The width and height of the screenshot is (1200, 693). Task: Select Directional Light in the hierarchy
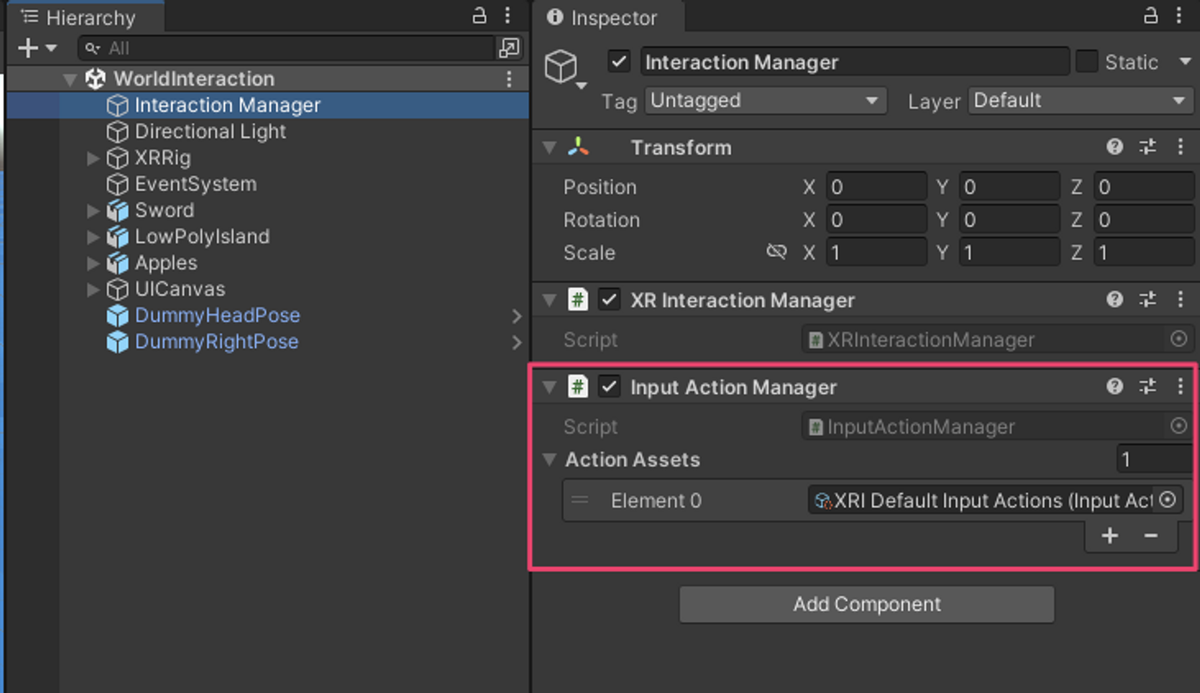tap(210, 132)
